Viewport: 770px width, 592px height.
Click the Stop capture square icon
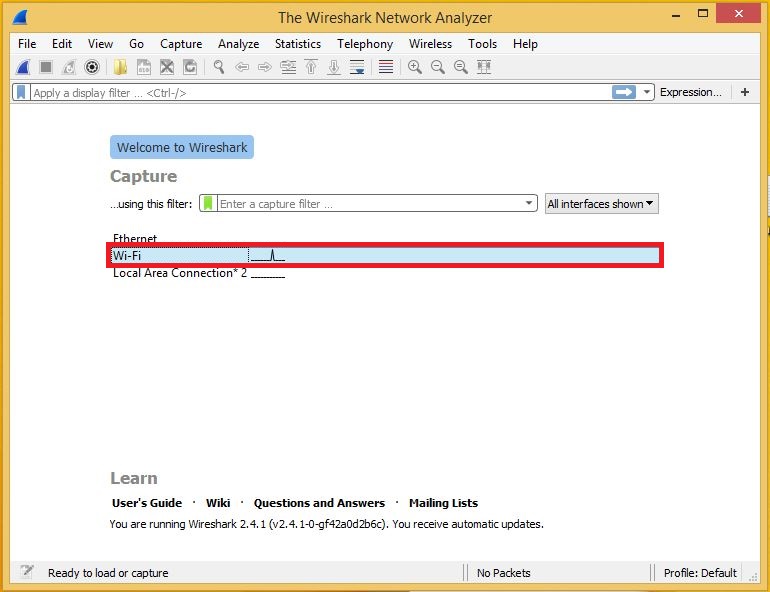click(46, 67)
